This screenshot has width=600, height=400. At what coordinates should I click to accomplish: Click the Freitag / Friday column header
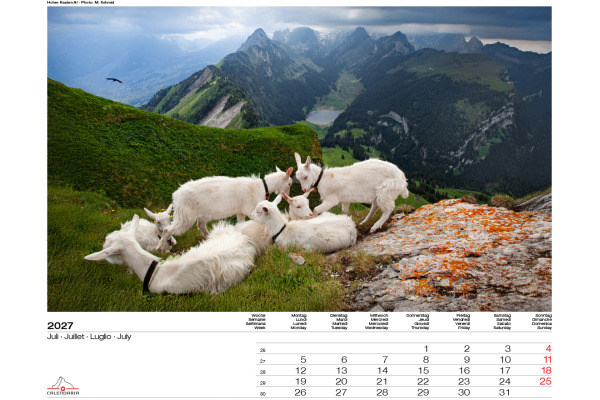pyautogui.click(x=461, y=322)
